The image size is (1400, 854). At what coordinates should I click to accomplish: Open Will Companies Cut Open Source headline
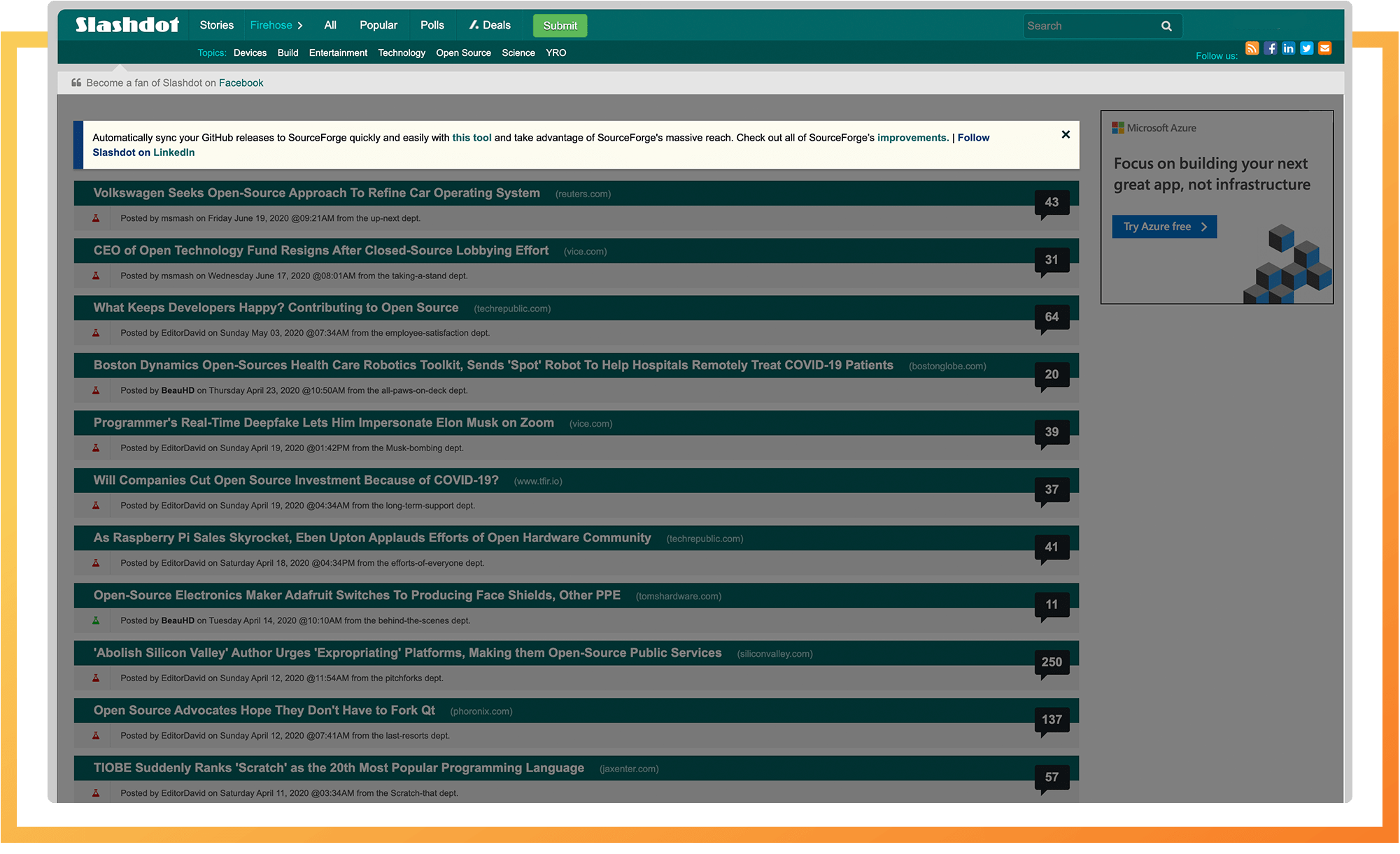pyautogui.click(x=296, y=481)
